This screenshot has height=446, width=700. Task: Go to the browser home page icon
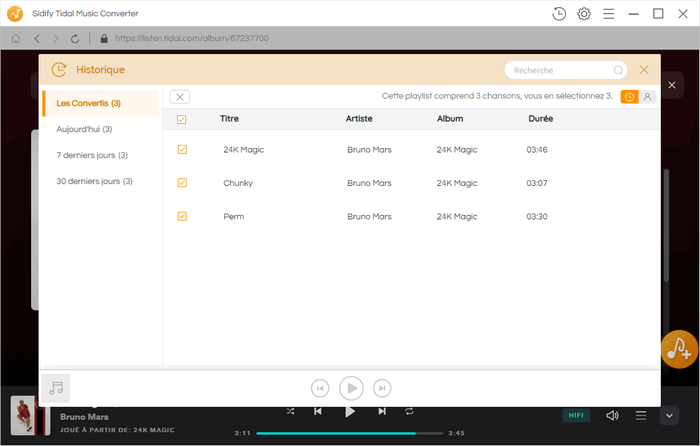coord(15,38)
